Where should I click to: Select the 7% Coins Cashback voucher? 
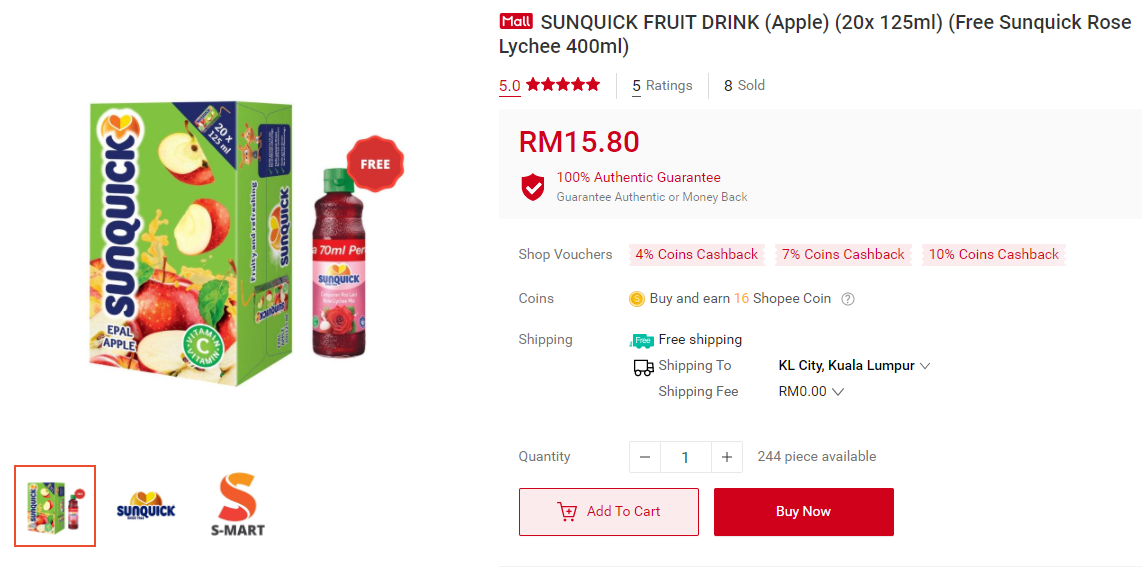pyautogui.click(x=843, y=255)
